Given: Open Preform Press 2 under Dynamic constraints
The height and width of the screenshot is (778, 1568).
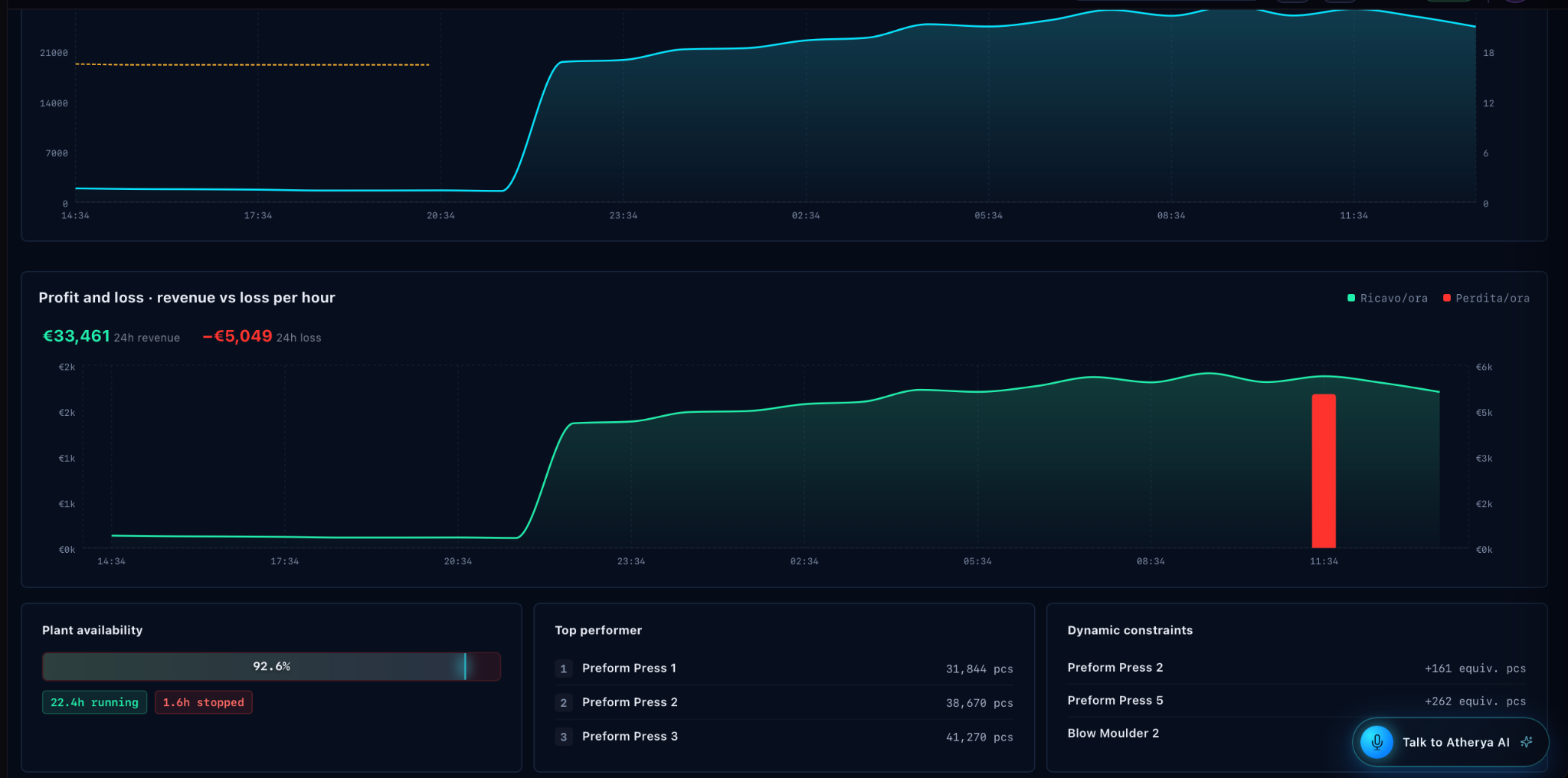Looking at the screenshot, I should click(x=1115, y=667).
